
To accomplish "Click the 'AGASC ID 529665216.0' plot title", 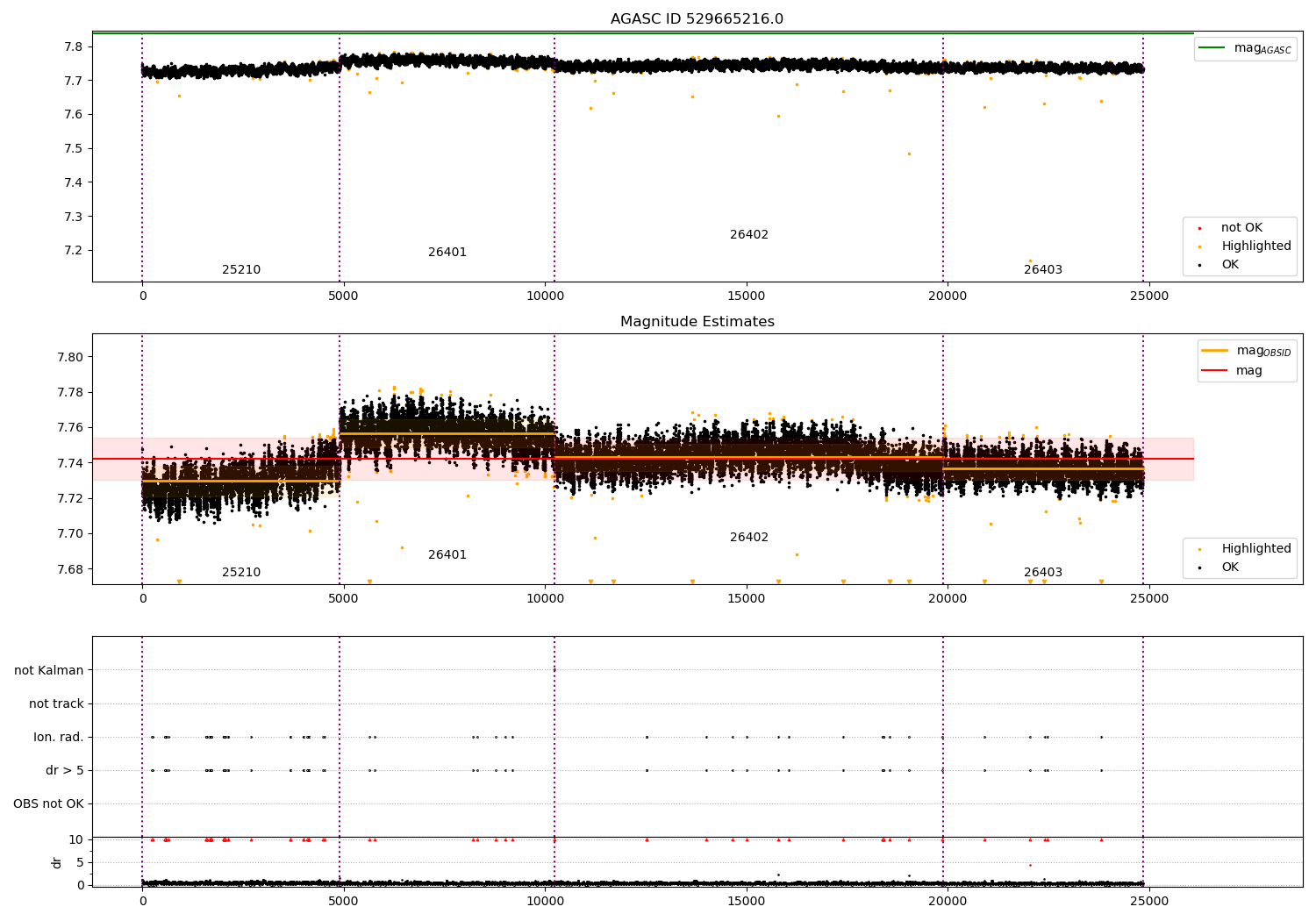I will [x=697, y=19].
